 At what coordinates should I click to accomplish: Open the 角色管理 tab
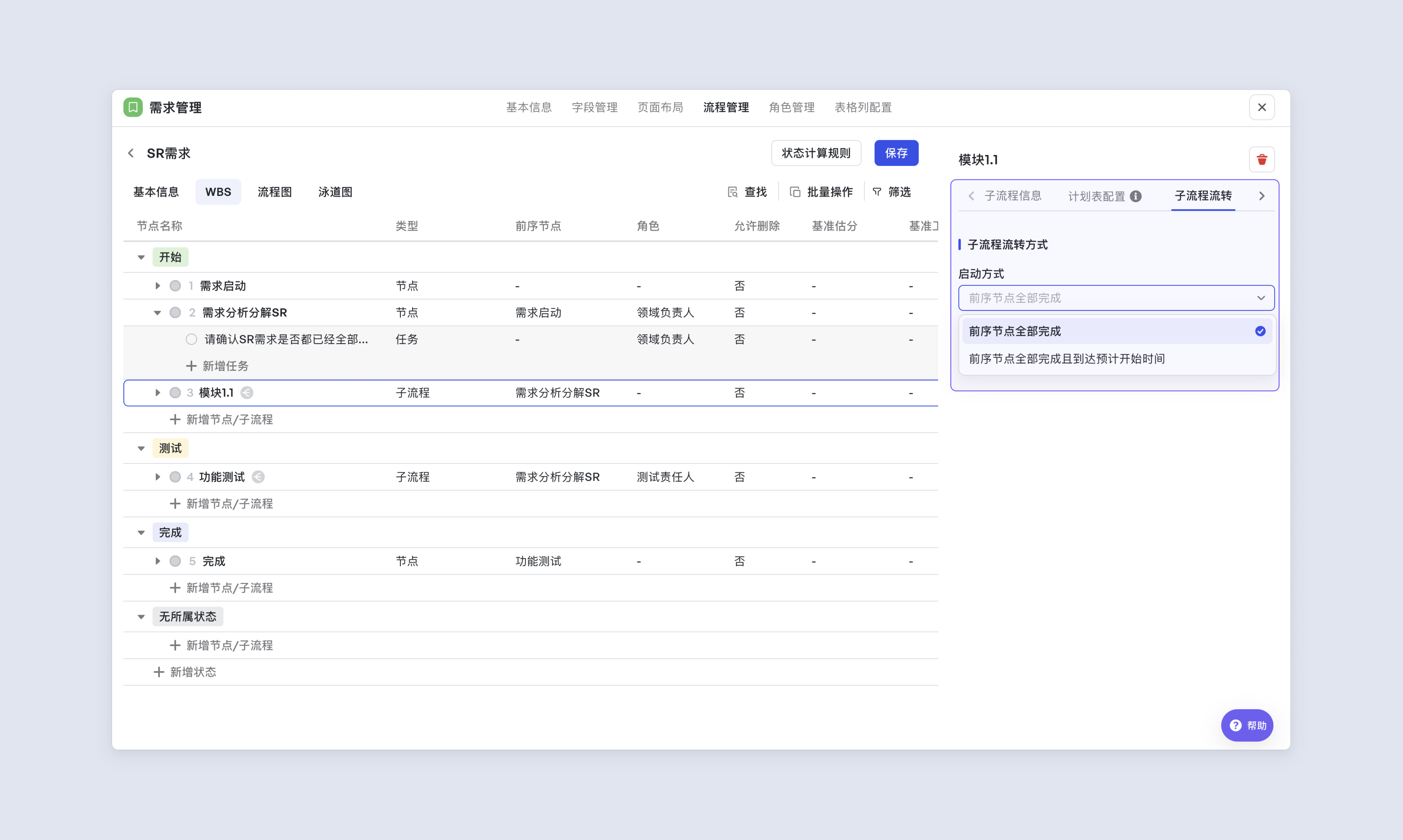(792, 108)
